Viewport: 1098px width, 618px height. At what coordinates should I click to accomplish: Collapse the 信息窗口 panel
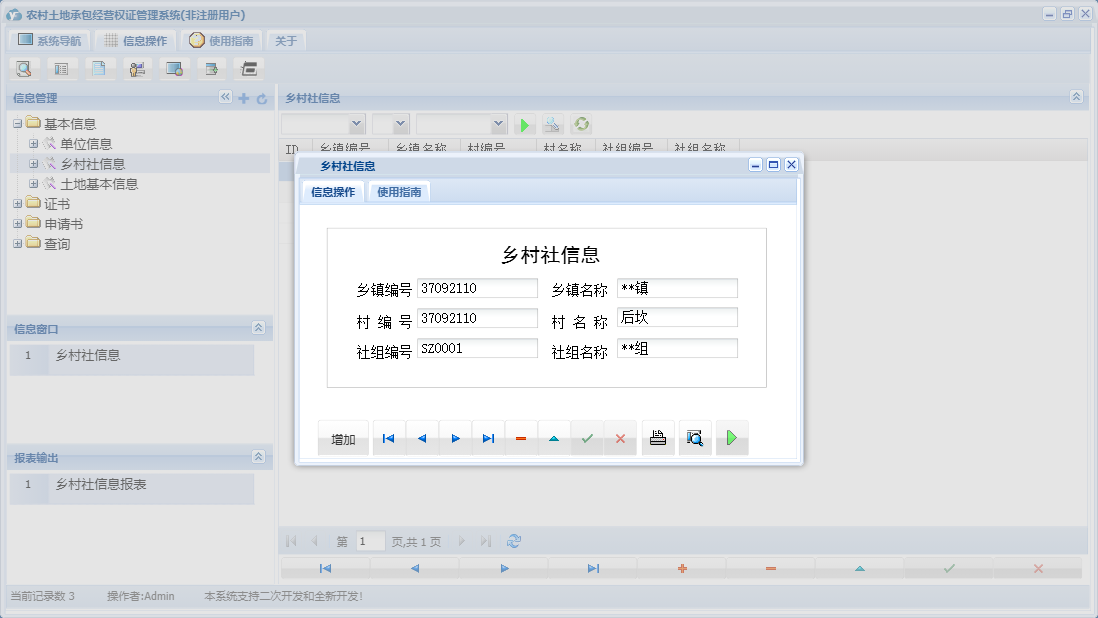pos(258,328)
